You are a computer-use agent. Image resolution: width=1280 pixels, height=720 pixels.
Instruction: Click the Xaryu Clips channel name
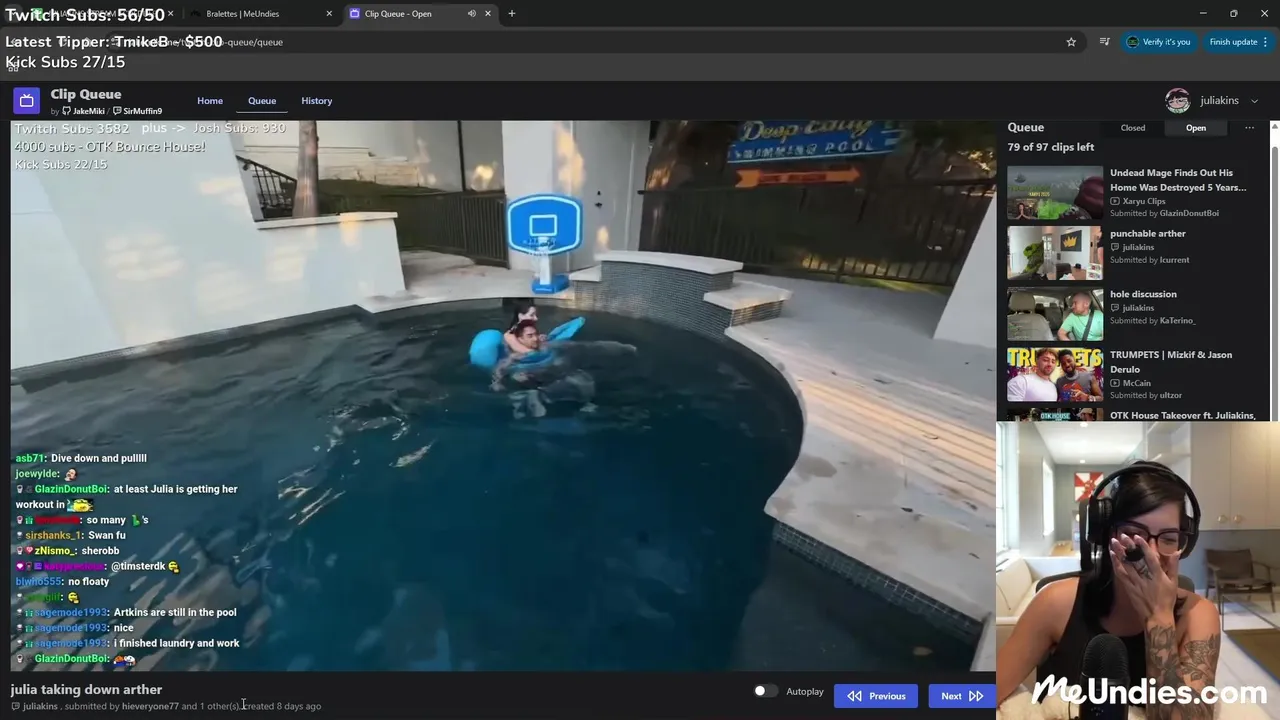(1144, 201)
